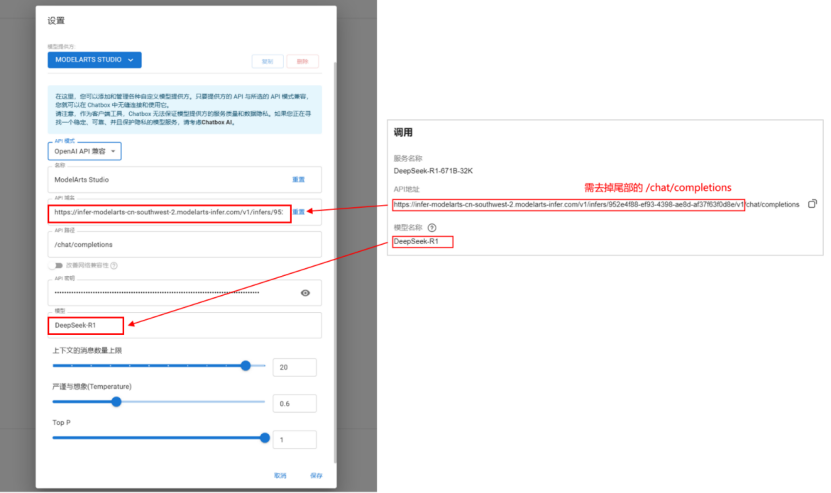831x493 pixels.
Task: Expand the OpenAI API 兼容 mode dropdown
Action: coord(85,152)
